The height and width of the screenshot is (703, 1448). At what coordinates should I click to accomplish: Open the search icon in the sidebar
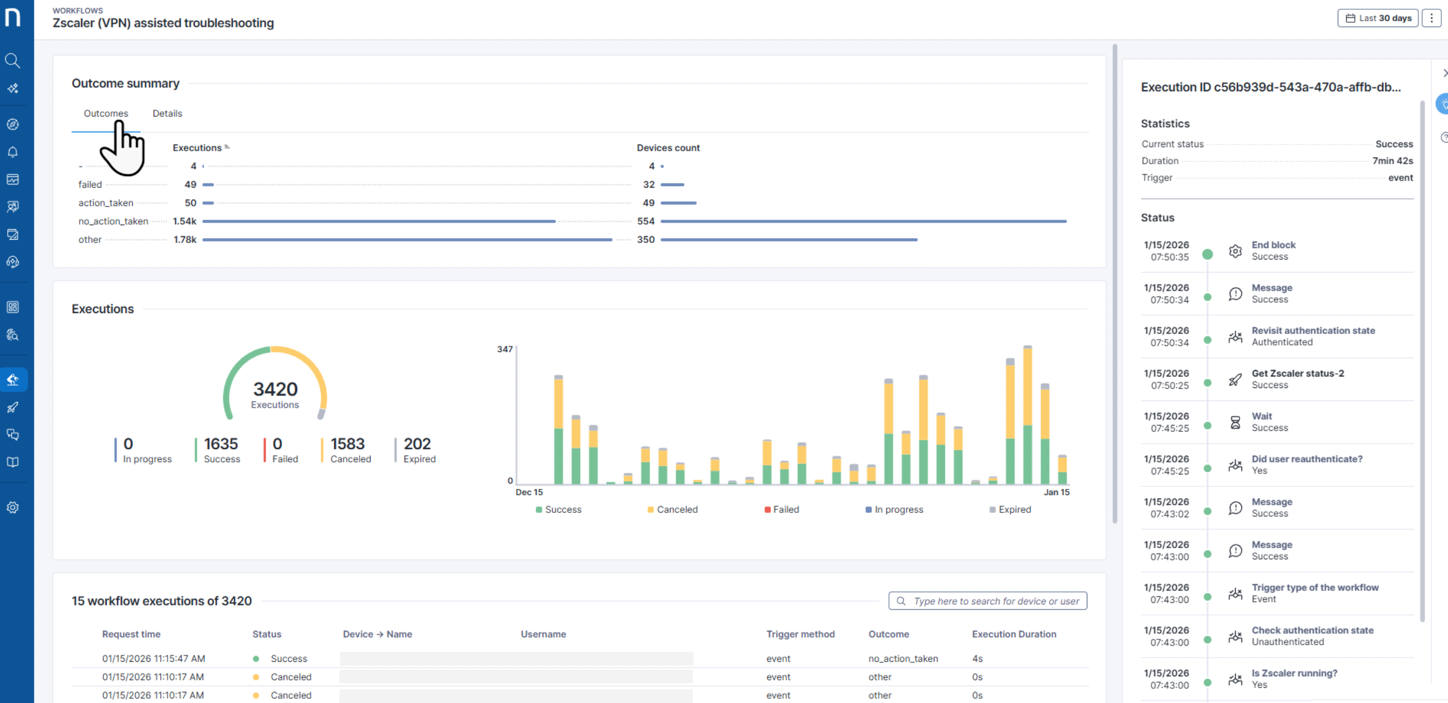13,61
